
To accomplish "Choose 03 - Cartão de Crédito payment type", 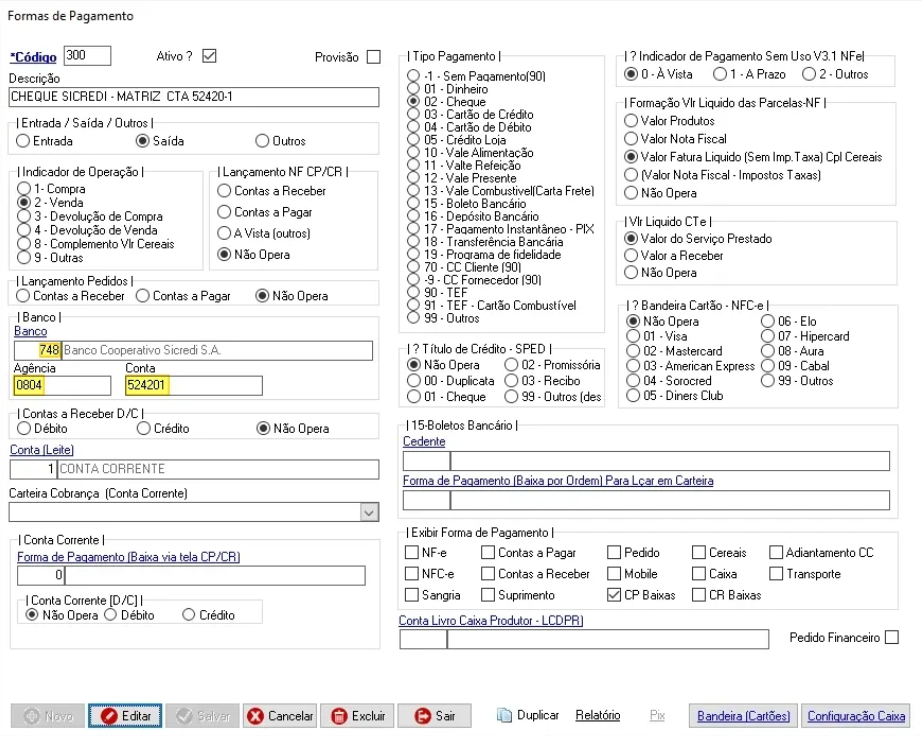I will pos(413,115).
